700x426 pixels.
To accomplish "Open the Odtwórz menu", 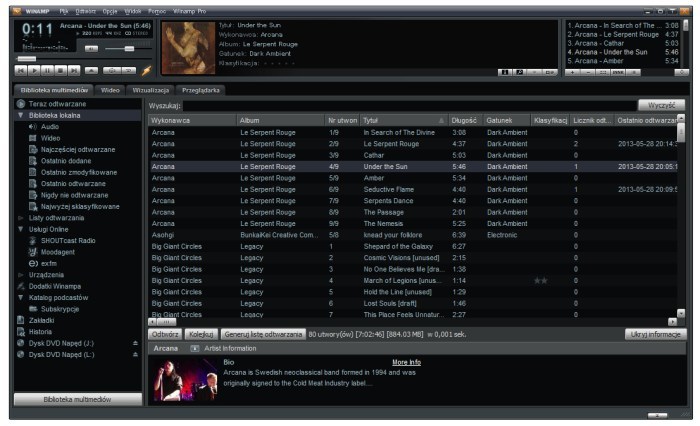I will pos(85,11).
